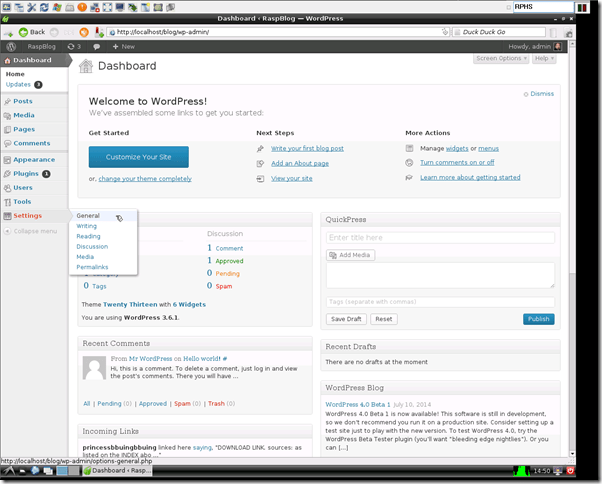This screenshot has height=484, width=602.
Task: Click the Comments bubble icon in sidebar
Action: (8, 143)
